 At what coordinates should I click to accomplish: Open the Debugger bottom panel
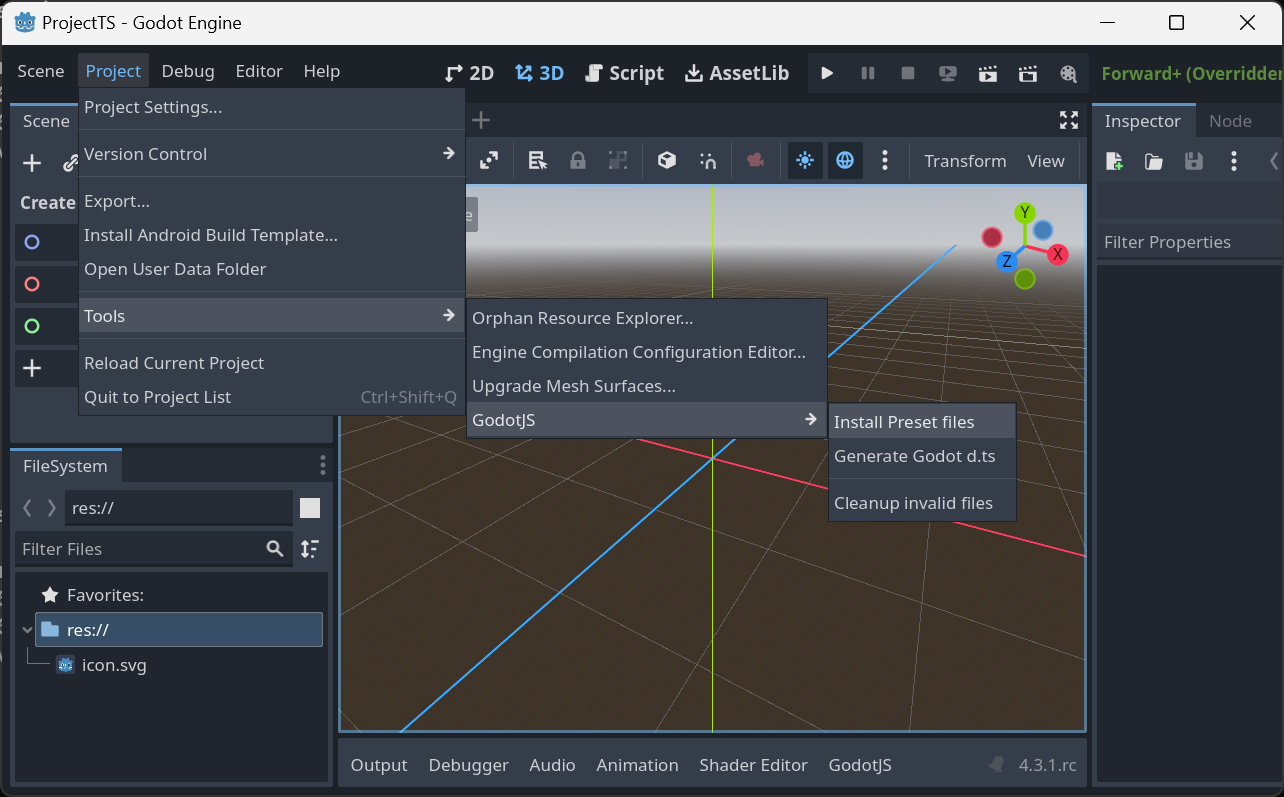(469, 765)
